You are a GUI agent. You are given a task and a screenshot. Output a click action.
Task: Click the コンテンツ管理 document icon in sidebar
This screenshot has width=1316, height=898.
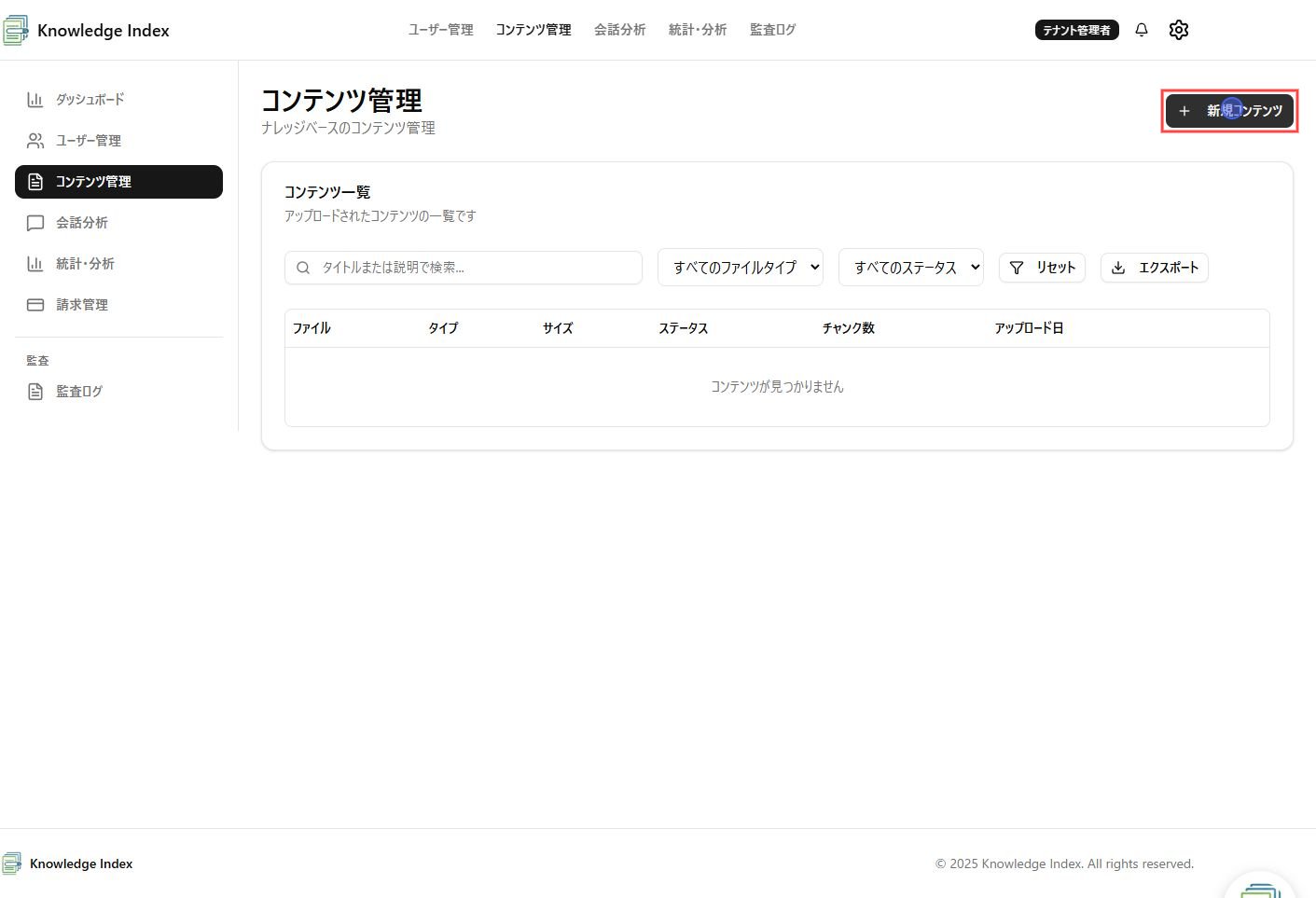coord(35,182)
